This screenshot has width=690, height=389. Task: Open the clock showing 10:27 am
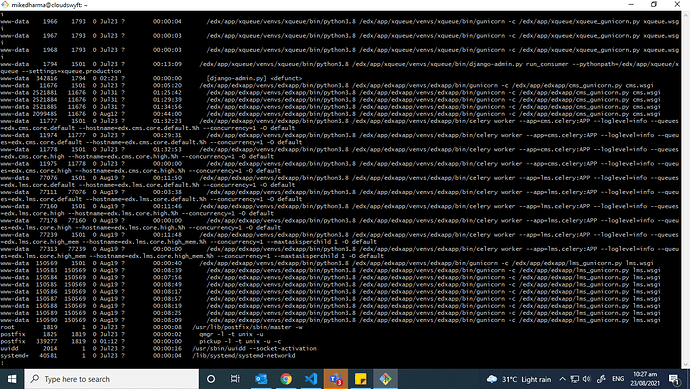click(645, 379)
